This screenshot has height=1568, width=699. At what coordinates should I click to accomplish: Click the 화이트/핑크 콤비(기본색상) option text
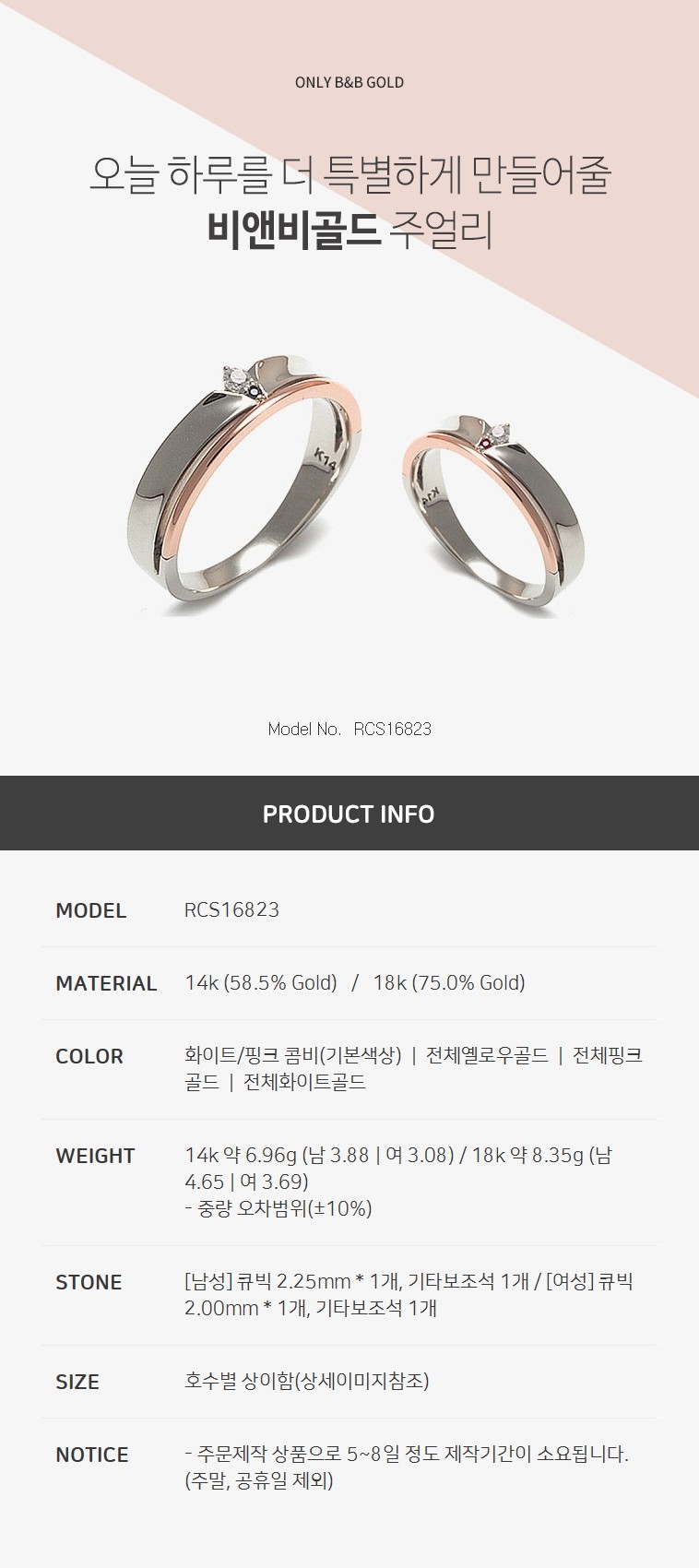click(293, 1055)
